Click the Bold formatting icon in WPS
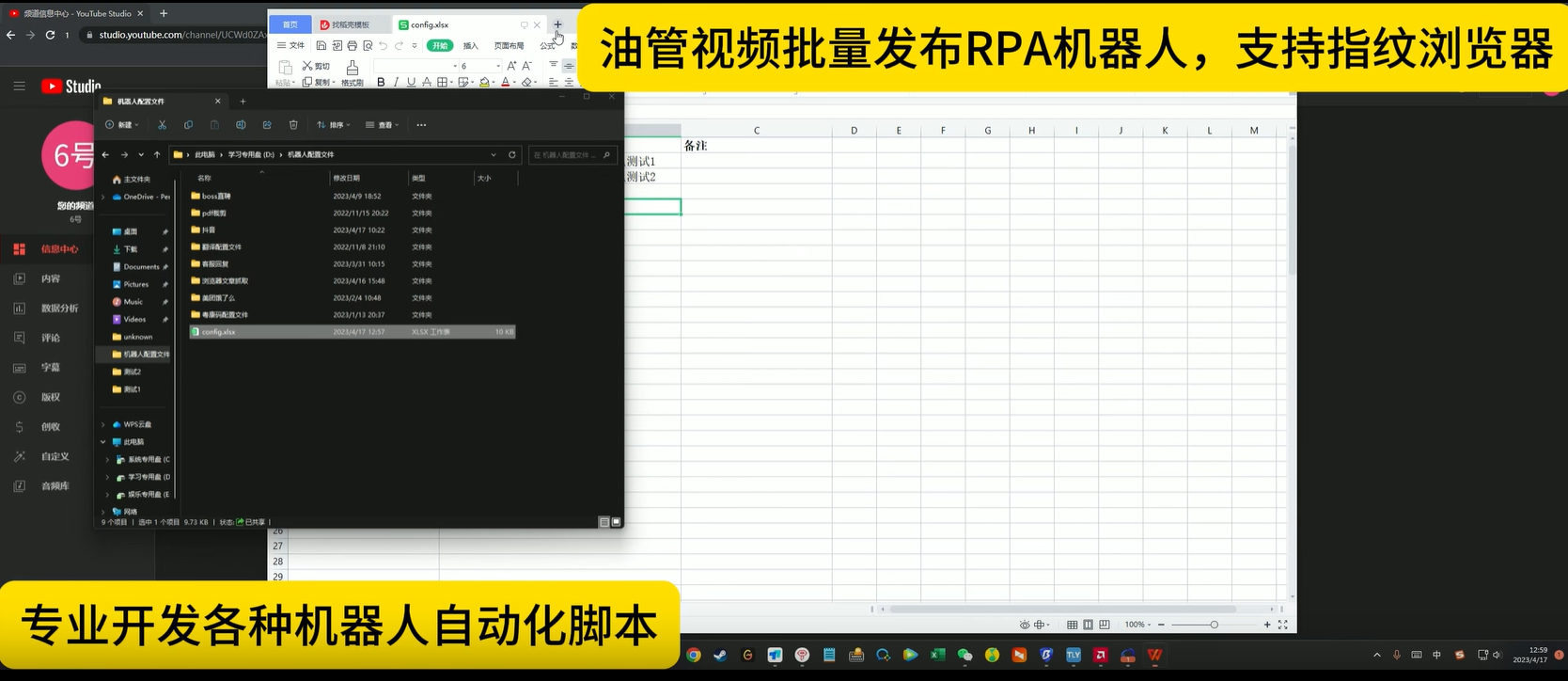Image resolution: width=1568 pixels, height=681 pixels. pyautogui.click(x=381, y=83)
